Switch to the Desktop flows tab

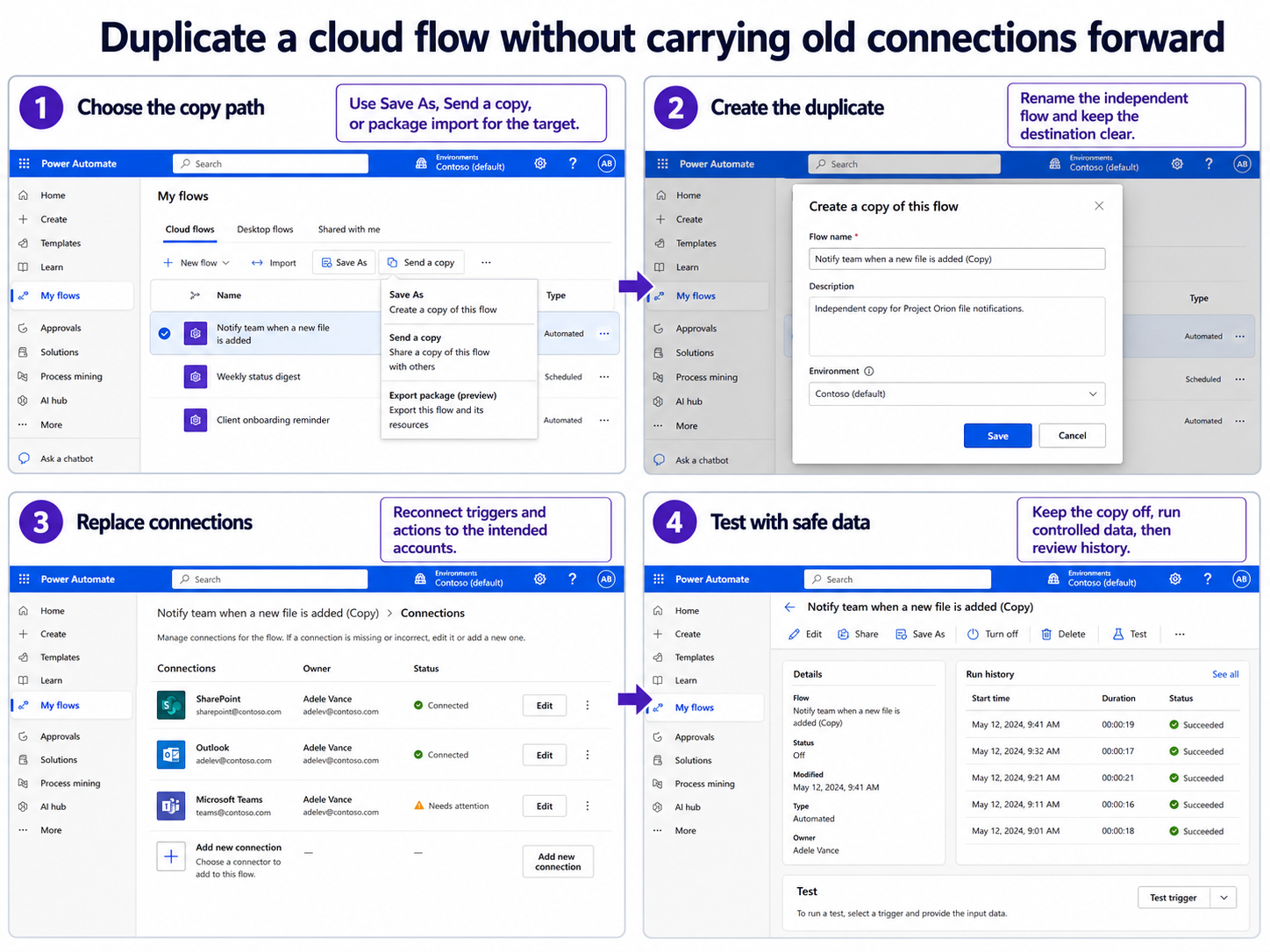pos(265,229)
